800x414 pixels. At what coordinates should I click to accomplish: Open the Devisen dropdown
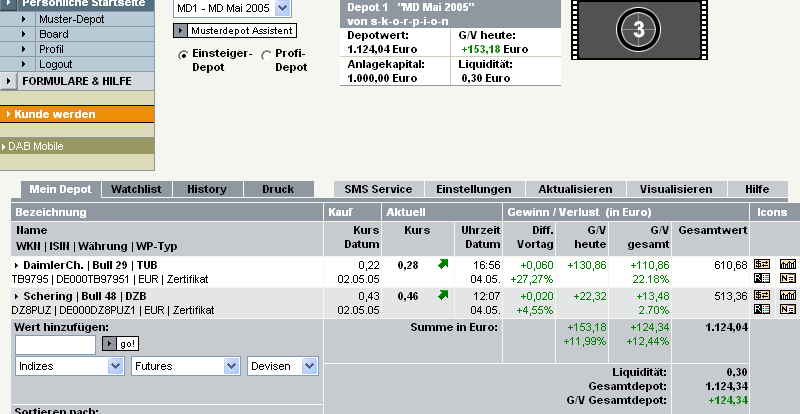[283, 366]
